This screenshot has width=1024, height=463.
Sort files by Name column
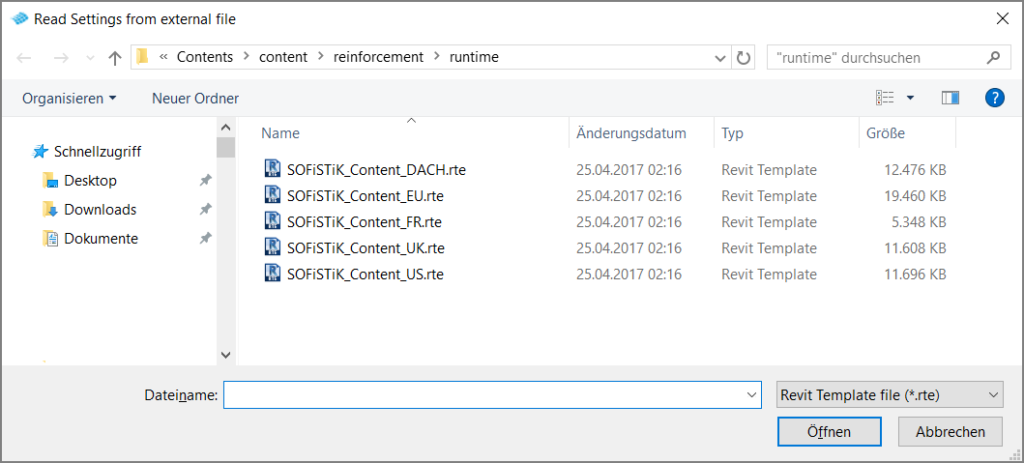tap(280, 133)
